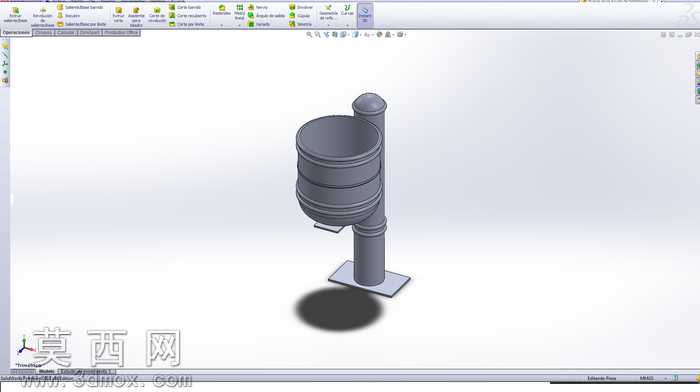
Task: Click the Edit Appearance sphere icon
Action: coord(379,34)
